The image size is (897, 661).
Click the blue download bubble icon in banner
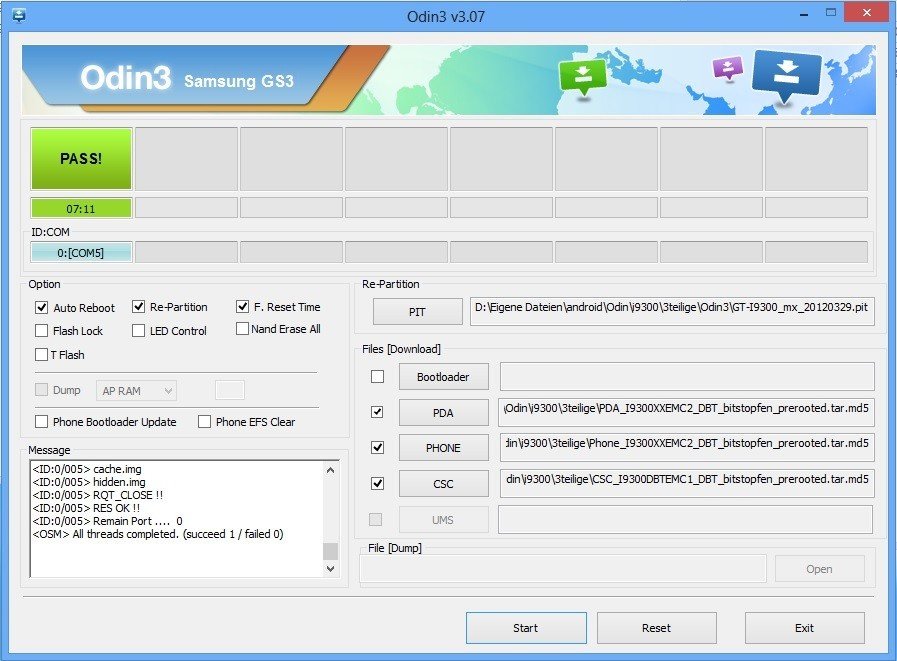pos(787,75)
